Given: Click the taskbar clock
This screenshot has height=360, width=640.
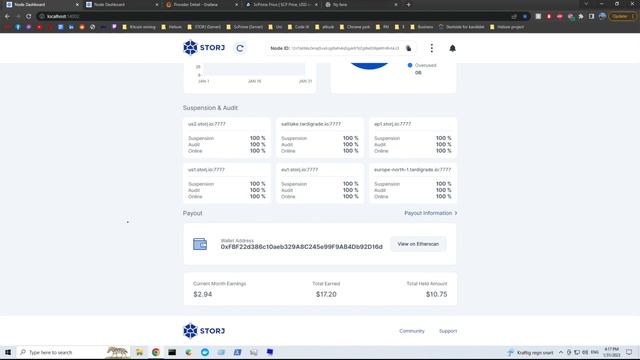Looking at the screenshot, I should coord(611,352).
